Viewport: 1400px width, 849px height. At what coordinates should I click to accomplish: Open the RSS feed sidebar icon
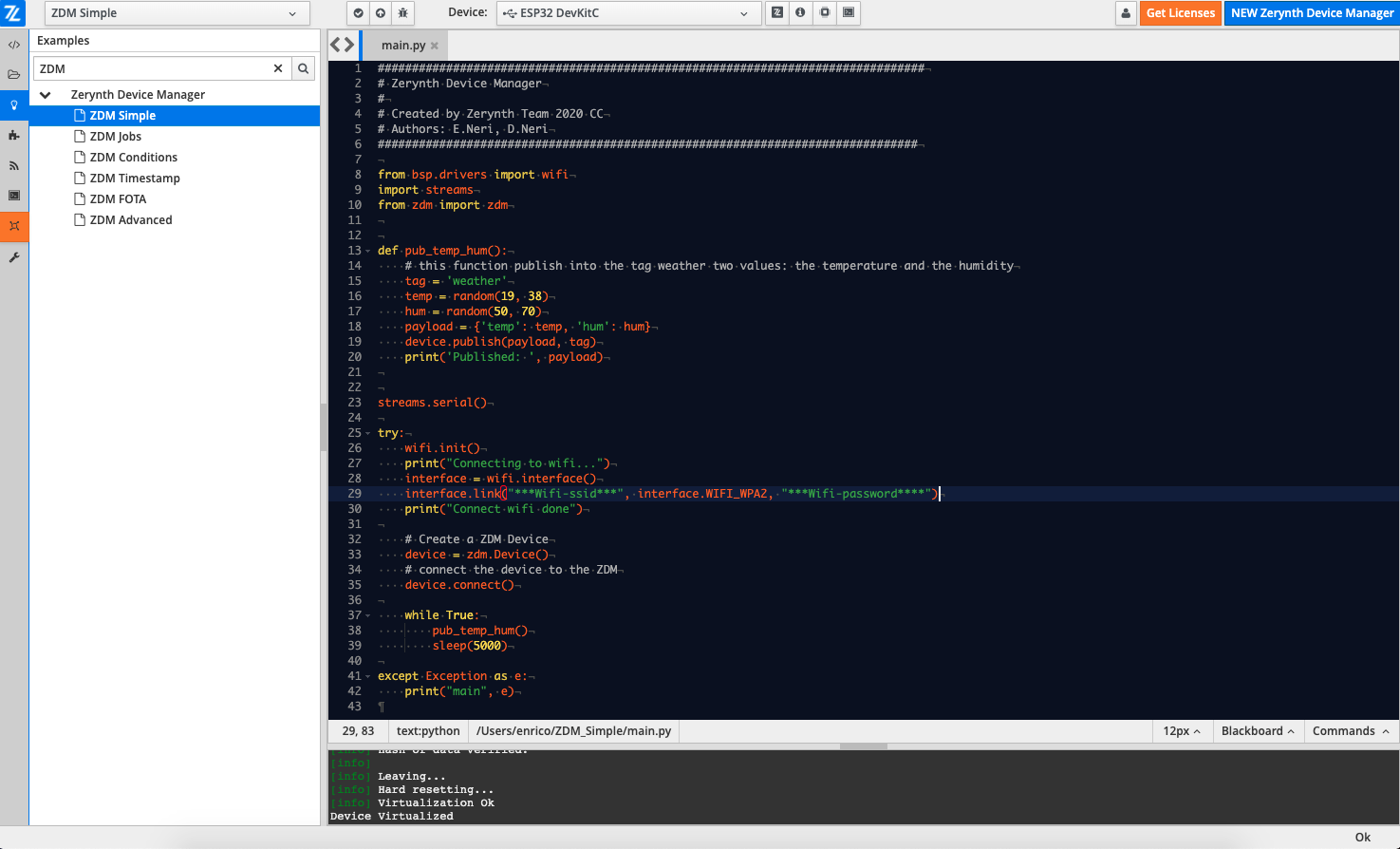click(x=14, y=166)
